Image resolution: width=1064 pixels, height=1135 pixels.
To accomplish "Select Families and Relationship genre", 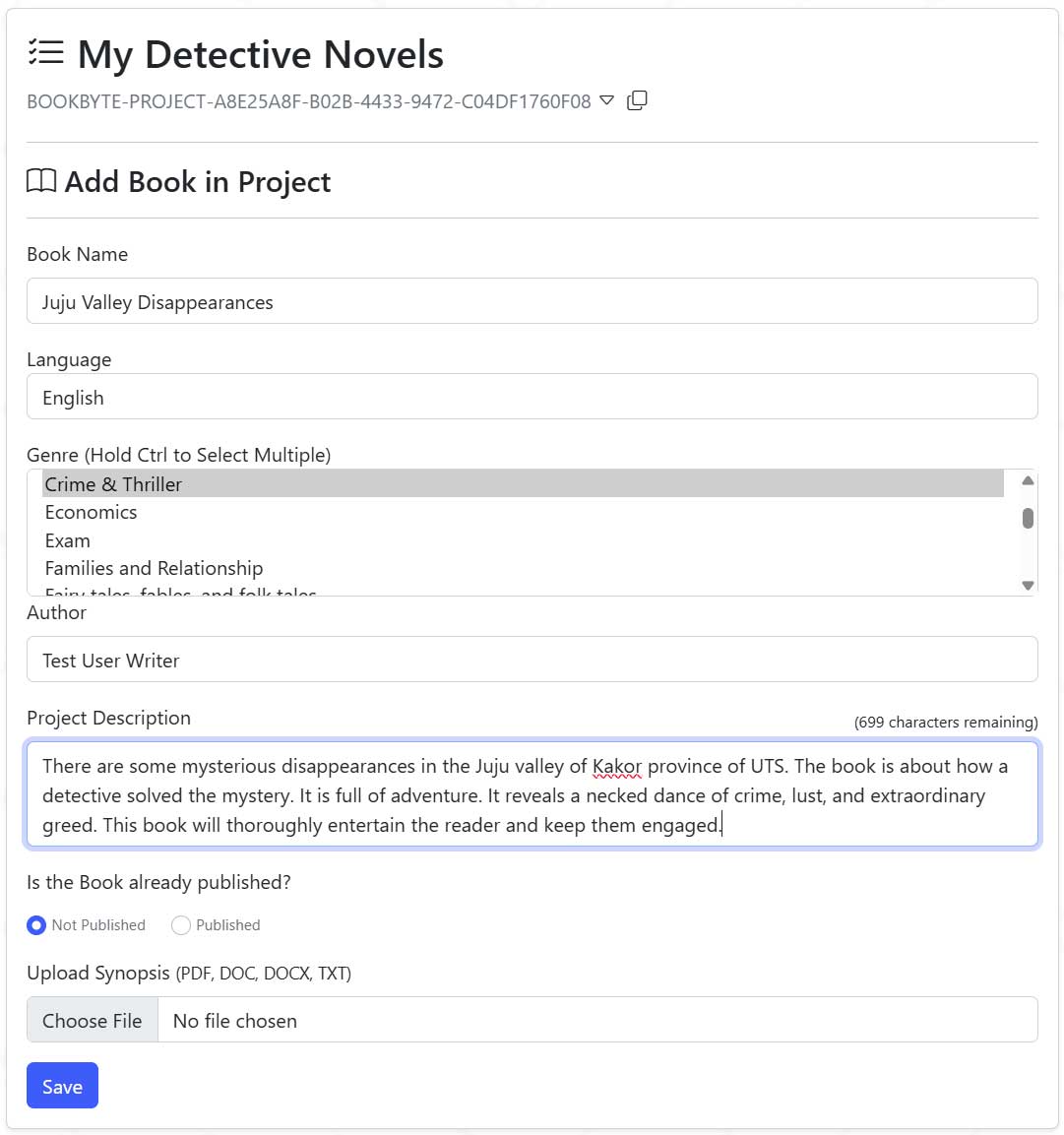I will click(x=154, y=568).
